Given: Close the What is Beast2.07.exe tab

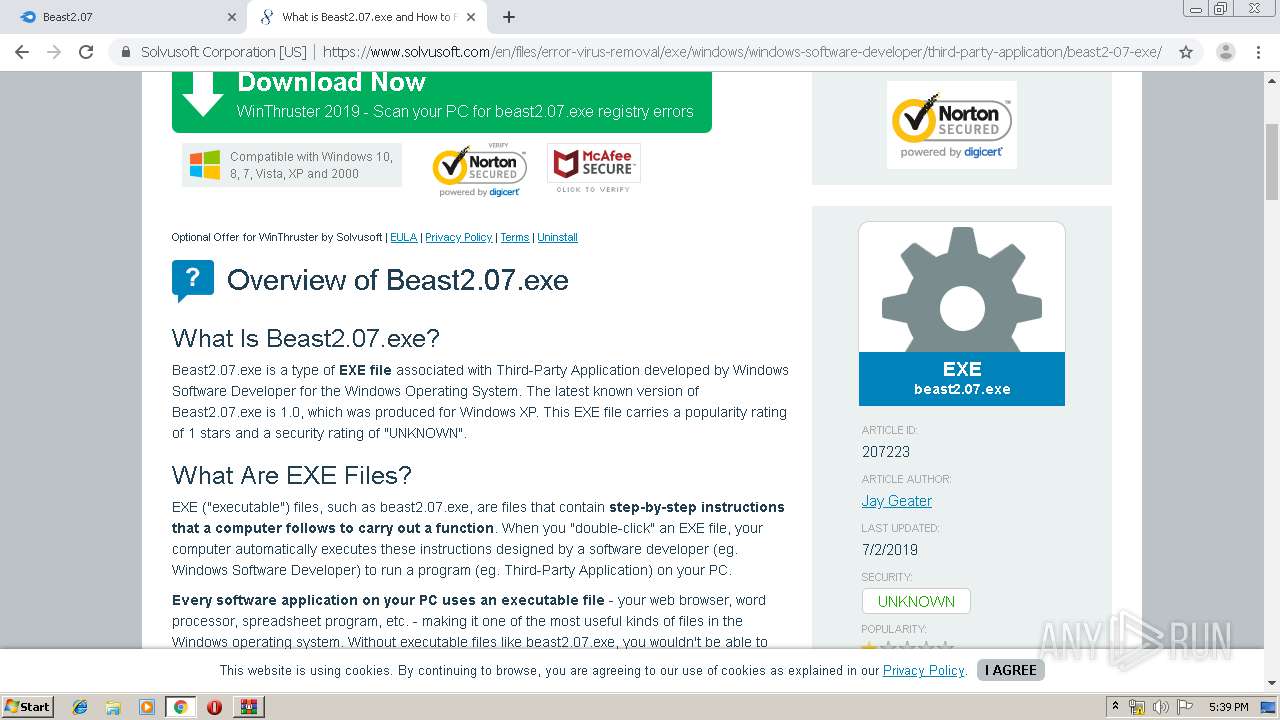Looking at the screenshot, I should click(471, 17).
